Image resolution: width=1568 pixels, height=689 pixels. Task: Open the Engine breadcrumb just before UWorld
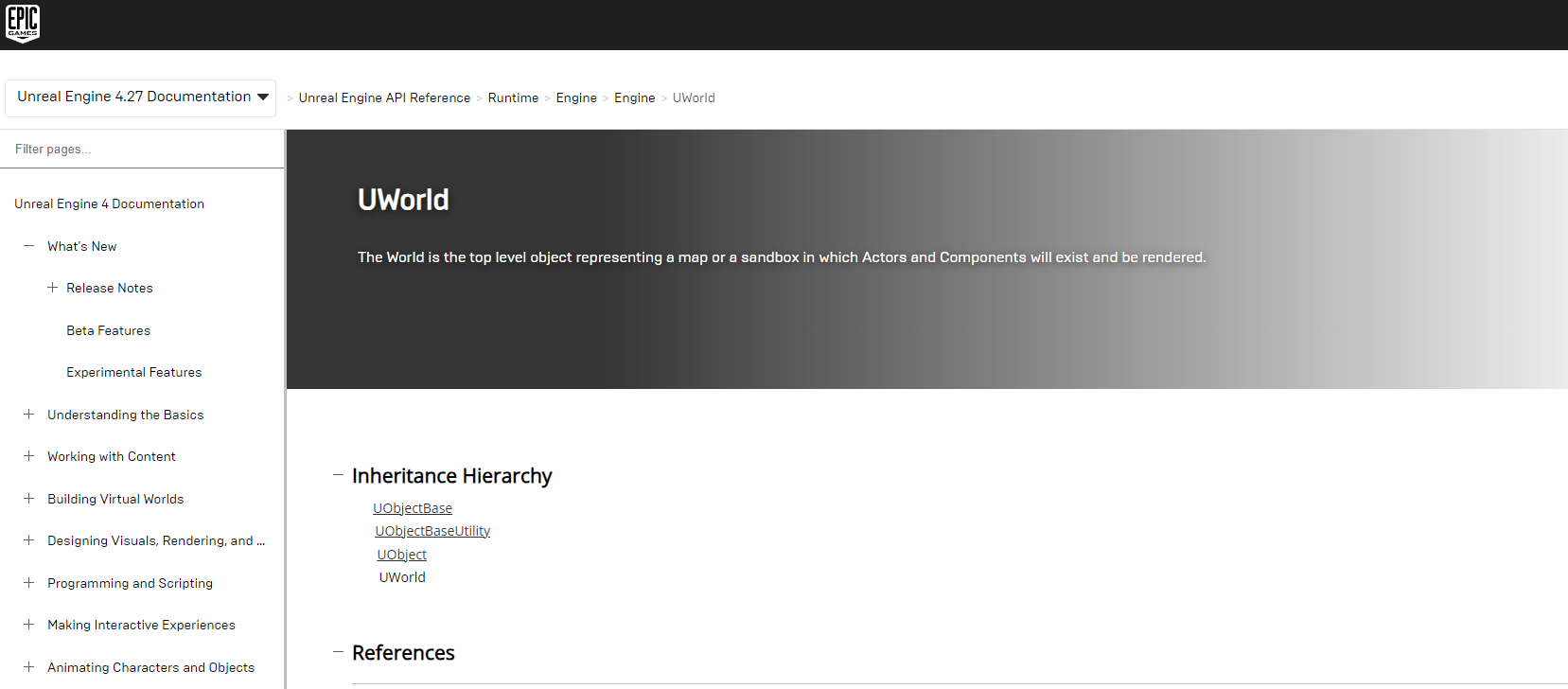coord(634,97)
